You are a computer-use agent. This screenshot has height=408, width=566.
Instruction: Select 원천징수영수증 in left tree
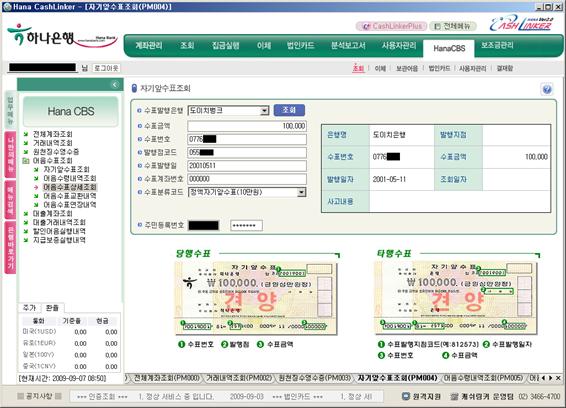[x=56, y=152]
